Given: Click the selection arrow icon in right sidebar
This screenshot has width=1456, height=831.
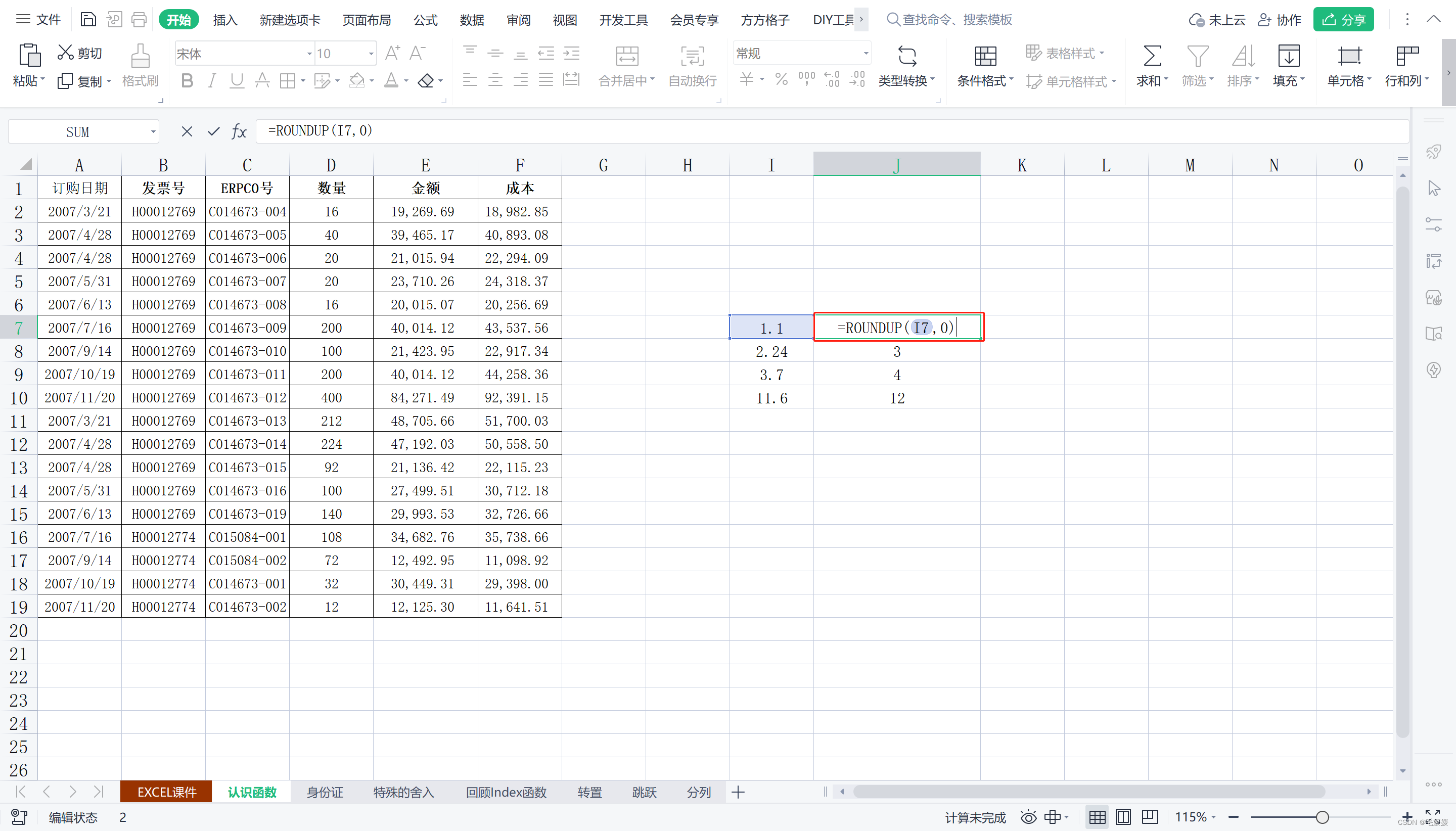Looking at the screenshot, I should pyautogui.click(x=1434, y=189).
